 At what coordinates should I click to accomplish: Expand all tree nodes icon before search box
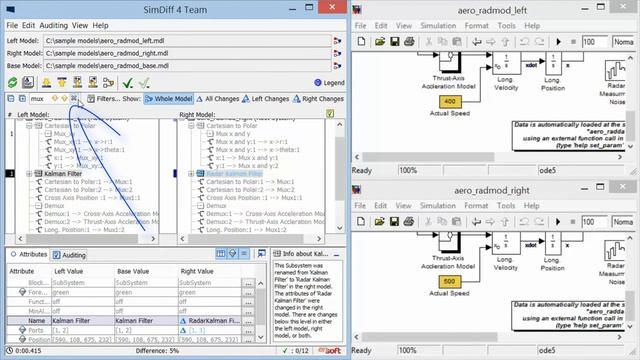tap(22, 98)
